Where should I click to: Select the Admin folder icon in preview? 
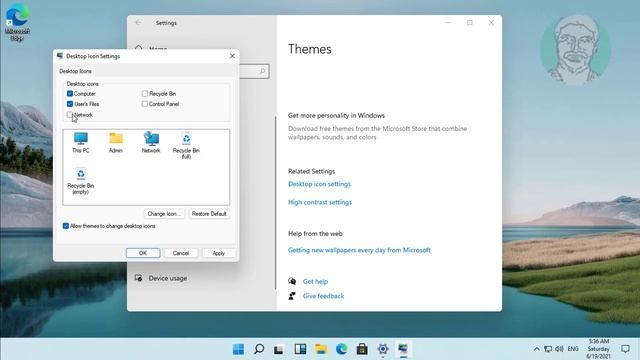coord(116,142)
